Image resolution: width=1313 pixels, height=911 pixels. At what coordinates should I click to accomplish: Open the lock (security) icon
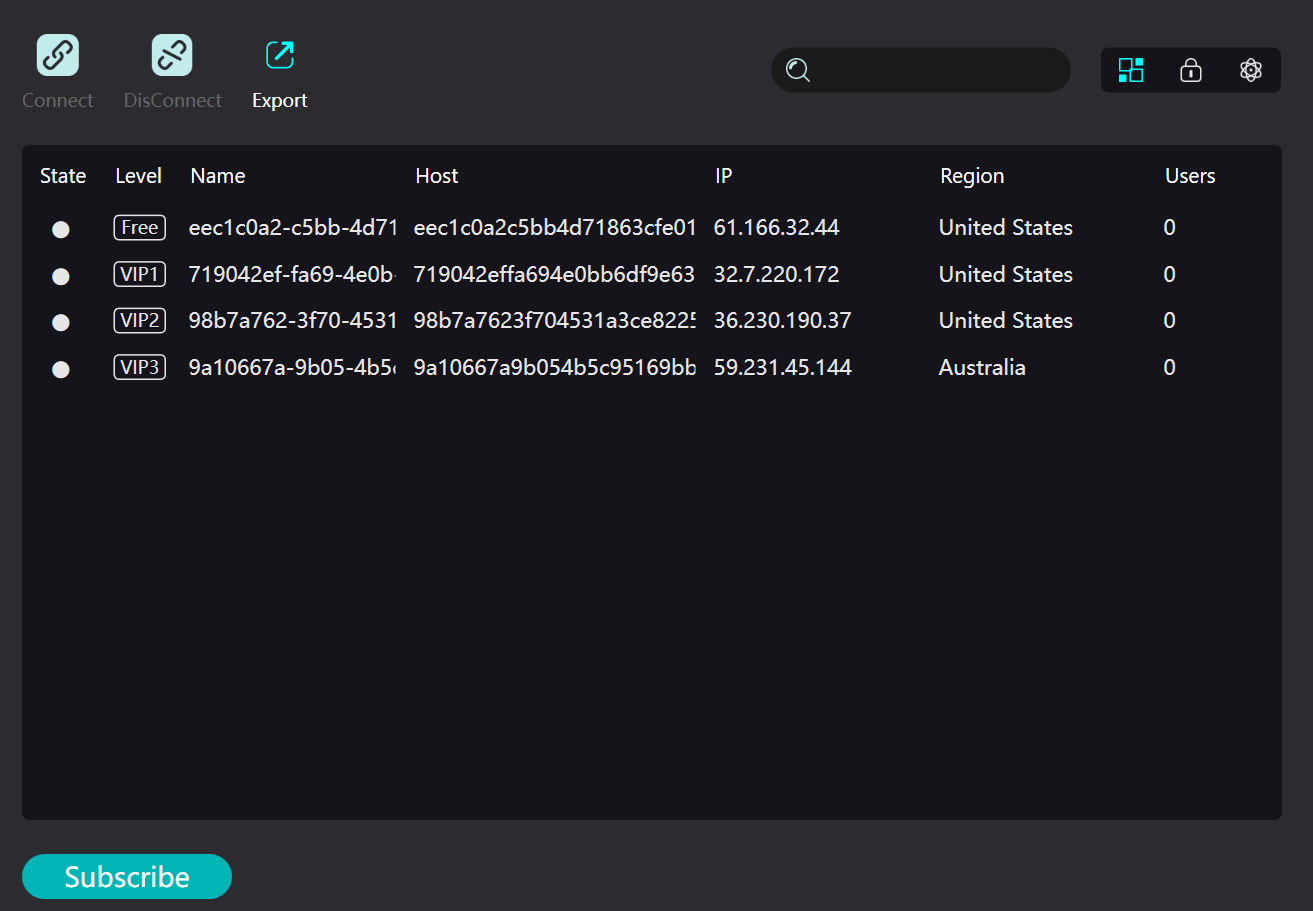pyautogui.click(x=1190, y=70)
